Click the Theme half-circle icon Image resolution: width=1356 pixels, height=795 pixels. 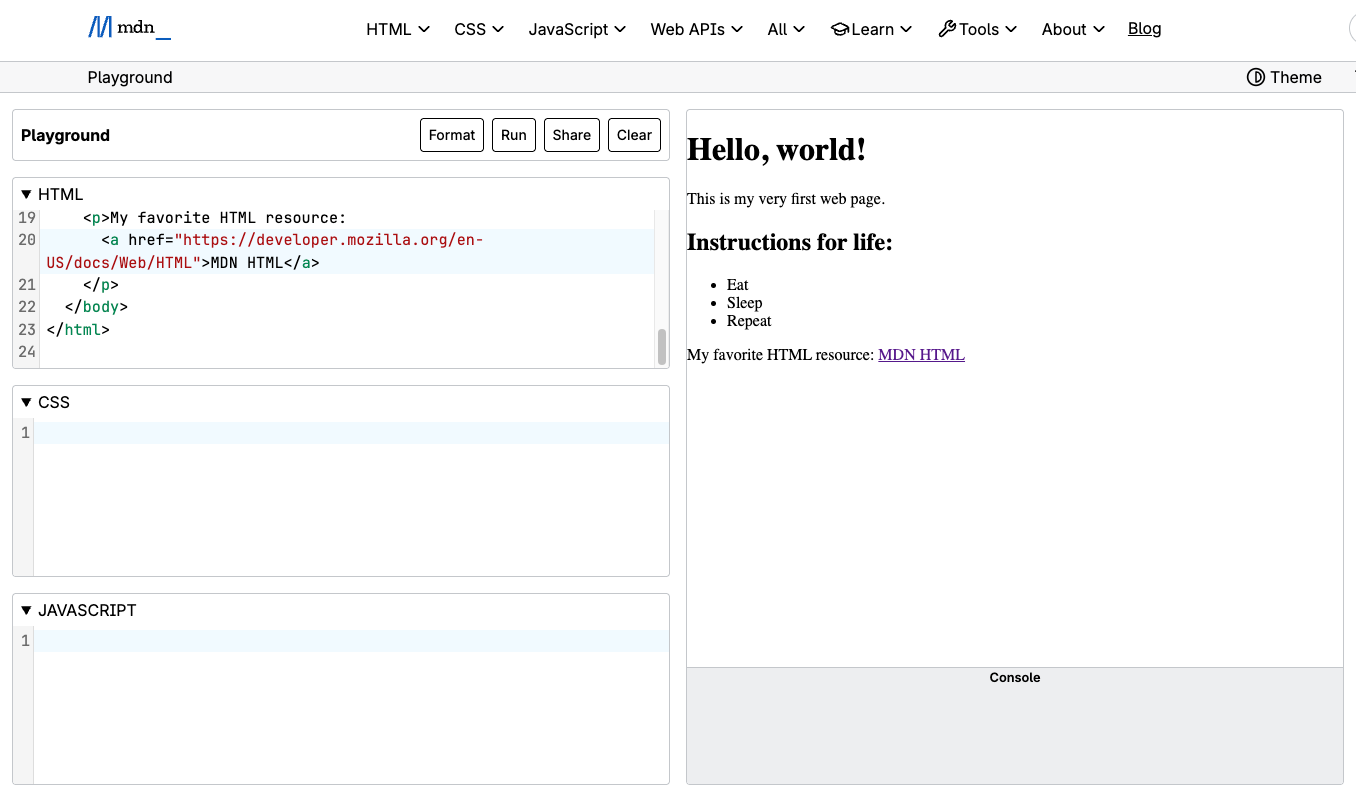click(x=1256, y=77)
